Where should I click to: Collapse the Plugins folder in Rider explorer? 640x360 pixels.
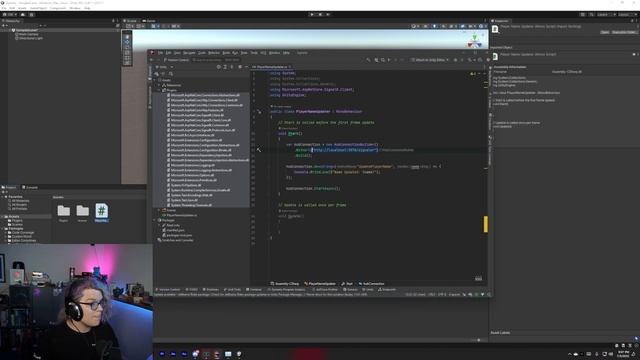160,90
